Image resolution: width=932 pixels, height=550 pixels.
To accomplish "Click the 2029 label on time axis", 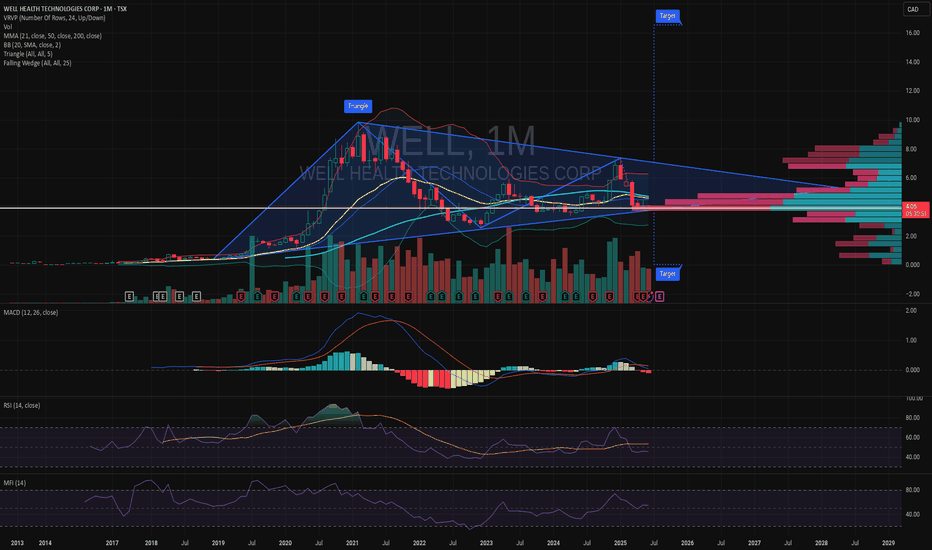I will (x=888, y=543).
